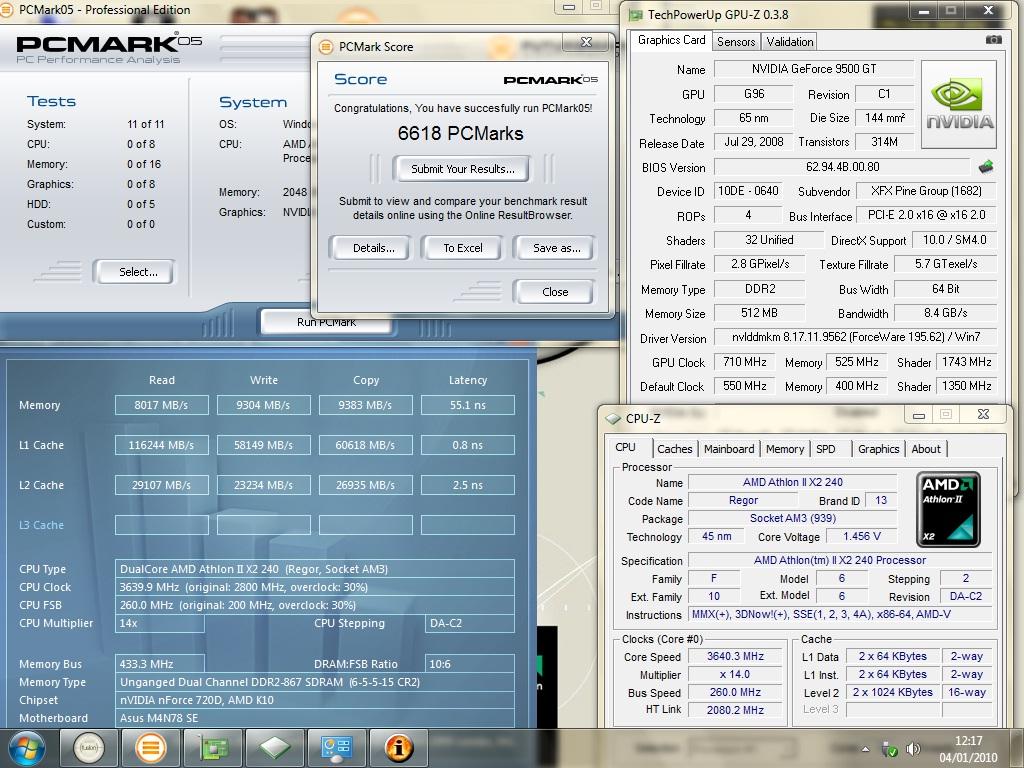Open the Caches tab in CPU-Z
The image size is (1024, 768).
coord(675,449)
